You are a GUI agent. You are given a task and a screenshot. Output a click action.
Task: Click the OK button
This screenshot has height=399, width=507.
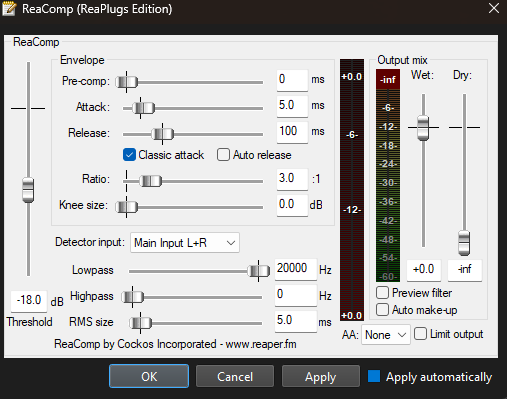[x=149, y=376]
